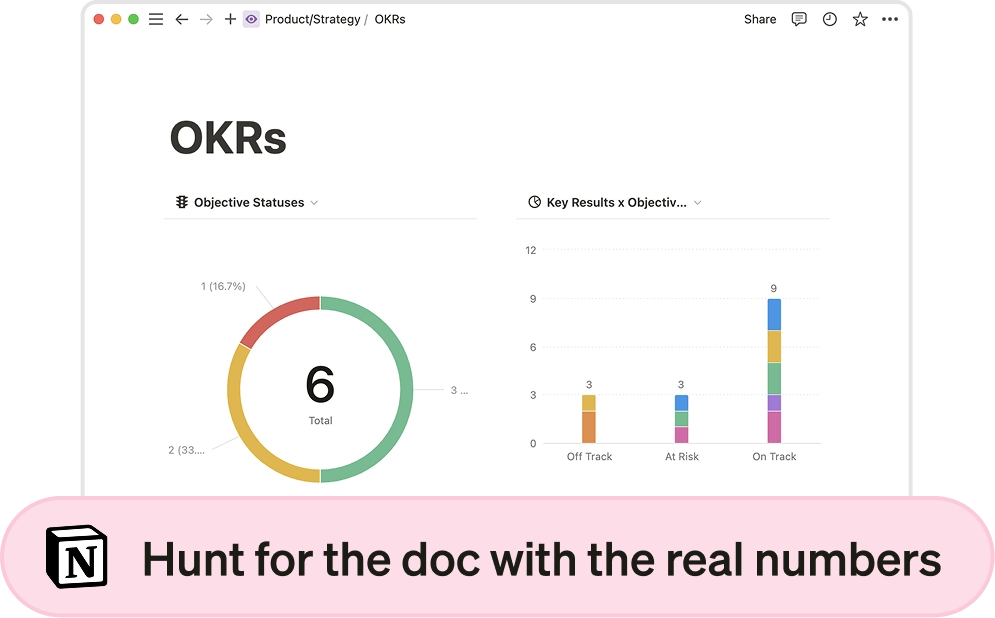Open the sidebar hamburger menu
This screenshot has width=995, height=618.
click(155, 19)
